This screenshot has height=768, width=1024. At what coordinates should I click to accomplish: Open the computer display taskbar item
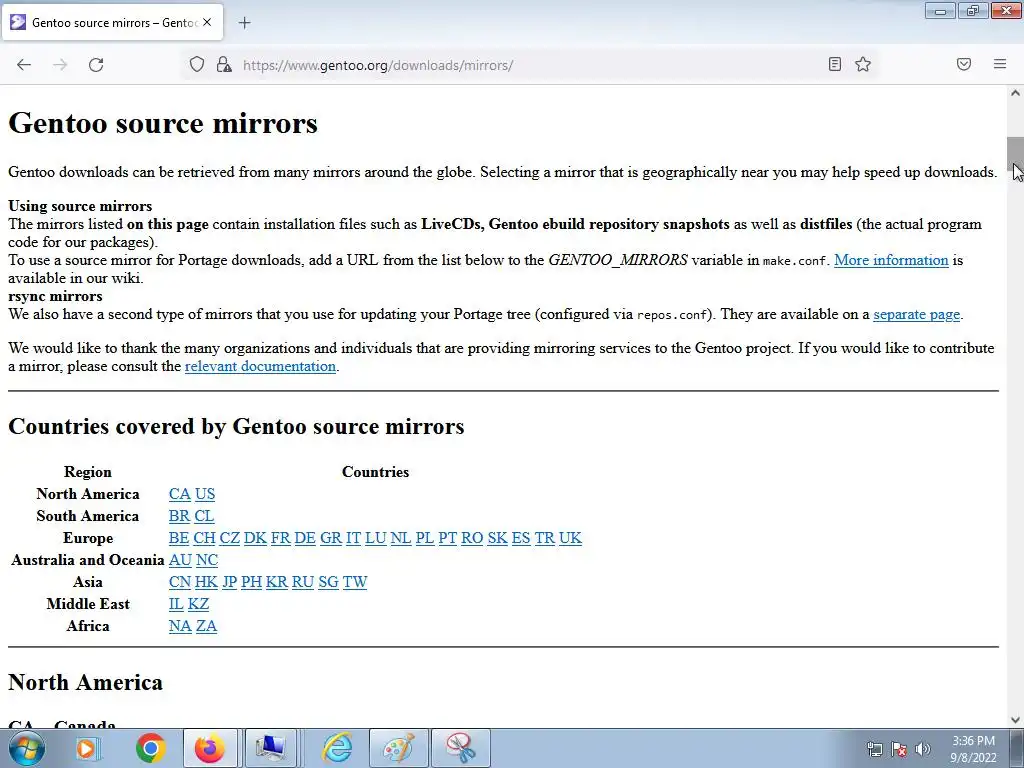pos(270,748)
